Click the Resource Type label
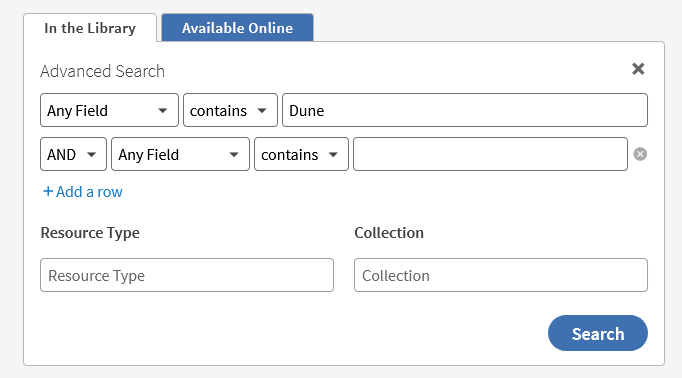 coord(90,233)
